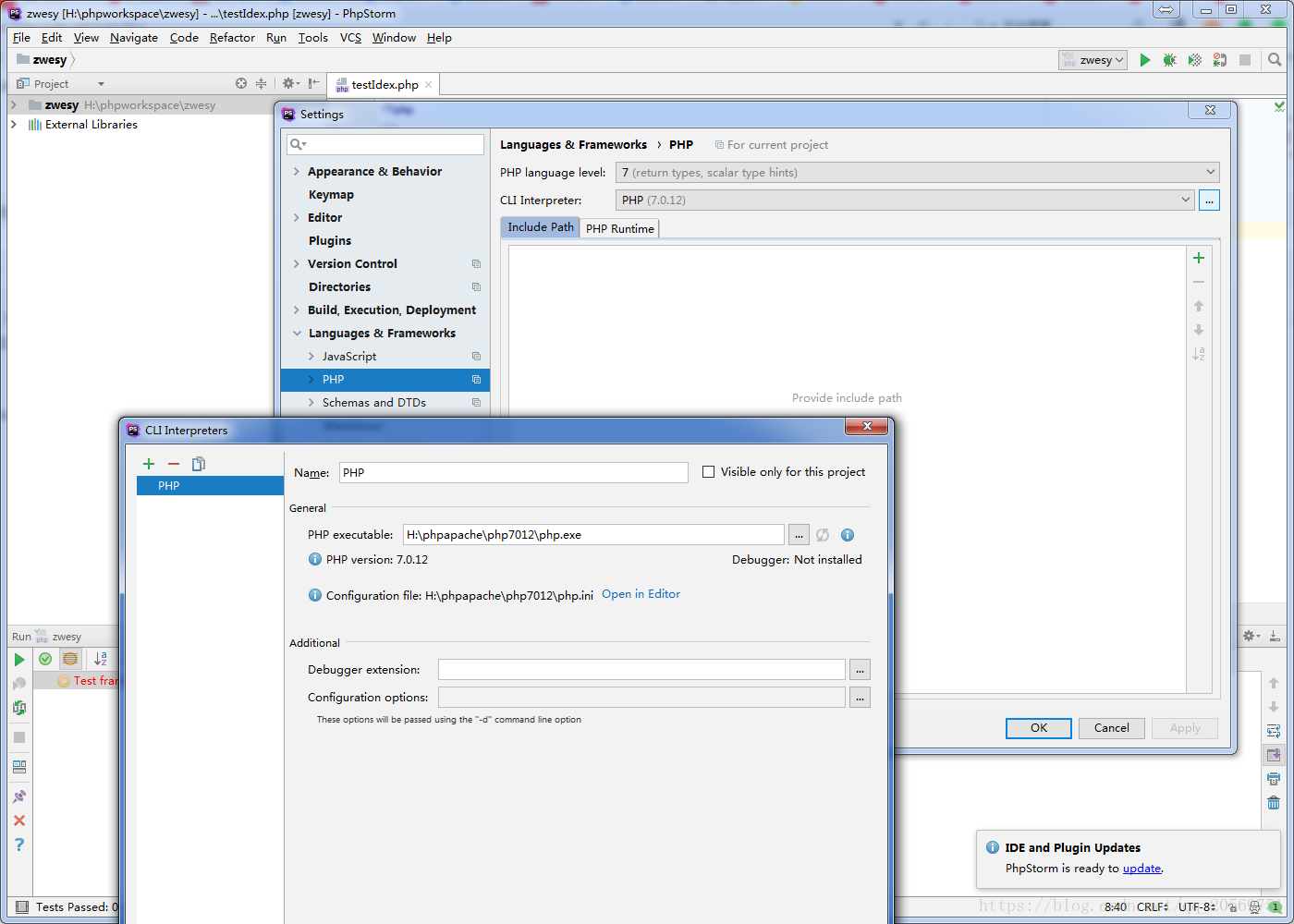1294x924 pixels.
Task: Pin the Run tab
Action: point(18,796)
